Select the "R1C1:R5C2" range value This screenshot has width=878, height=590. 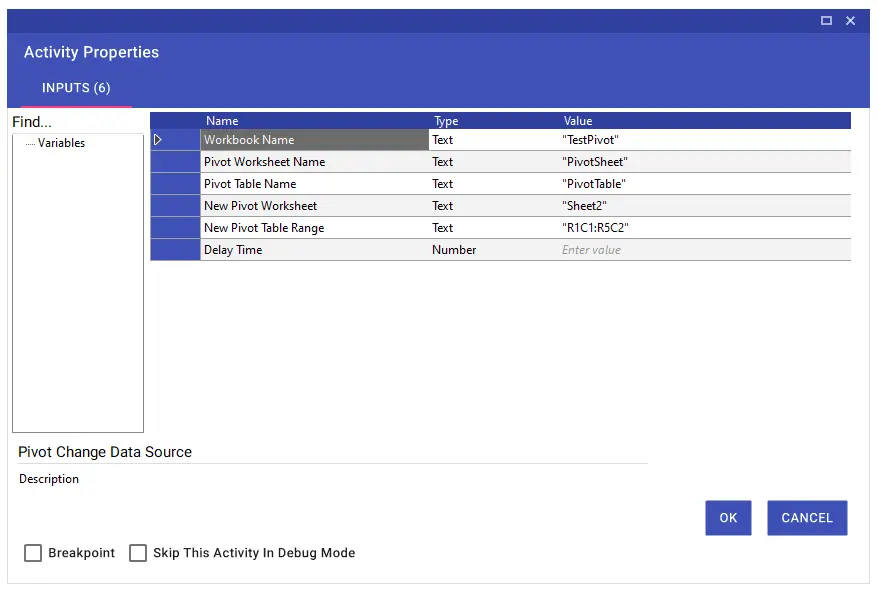click(704, 228)
